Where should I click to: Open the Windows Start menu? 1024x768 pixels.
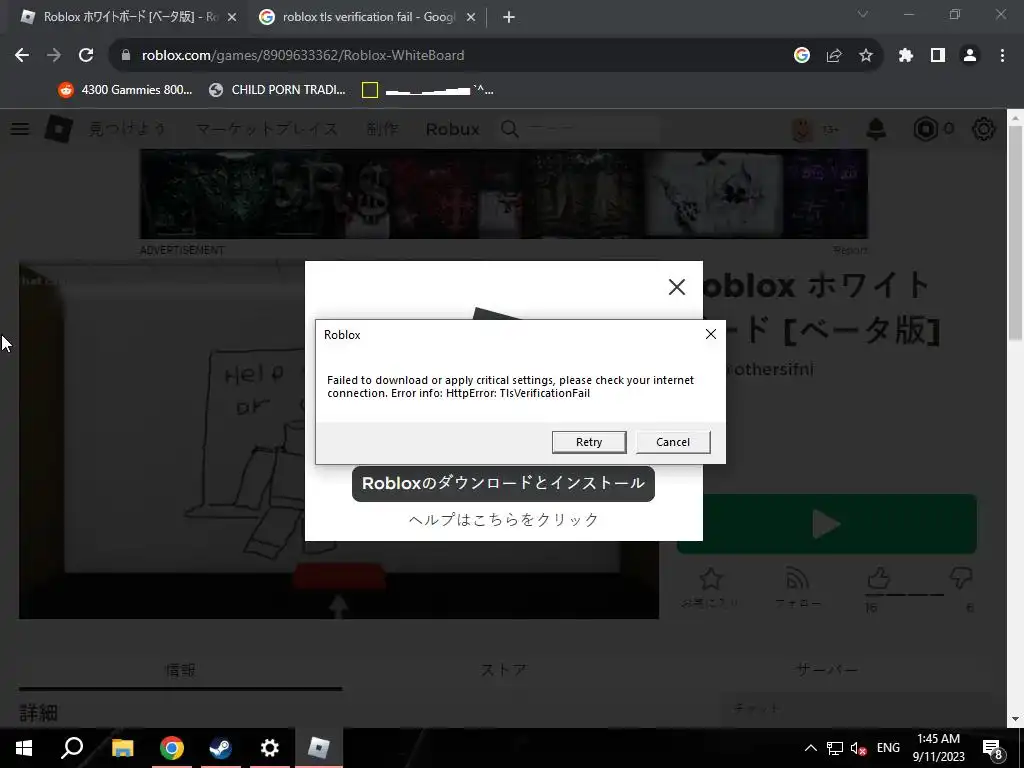click(24, 748)
